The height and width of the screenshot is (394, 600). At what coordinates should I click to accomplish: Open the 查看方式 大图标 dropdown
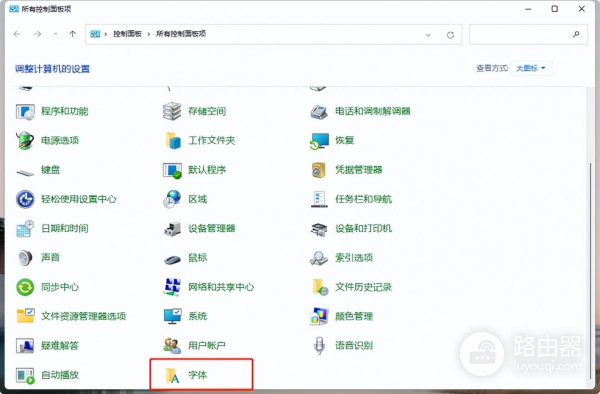531,68
